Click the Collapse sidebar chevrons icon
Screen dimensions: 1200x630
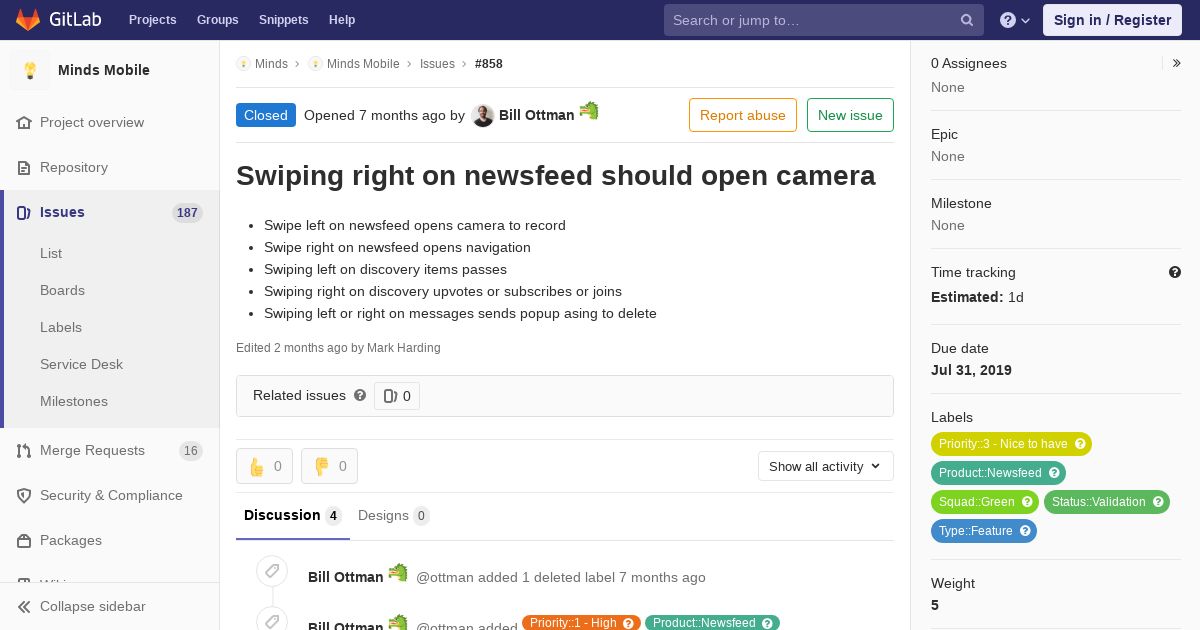tap(24, 606)
